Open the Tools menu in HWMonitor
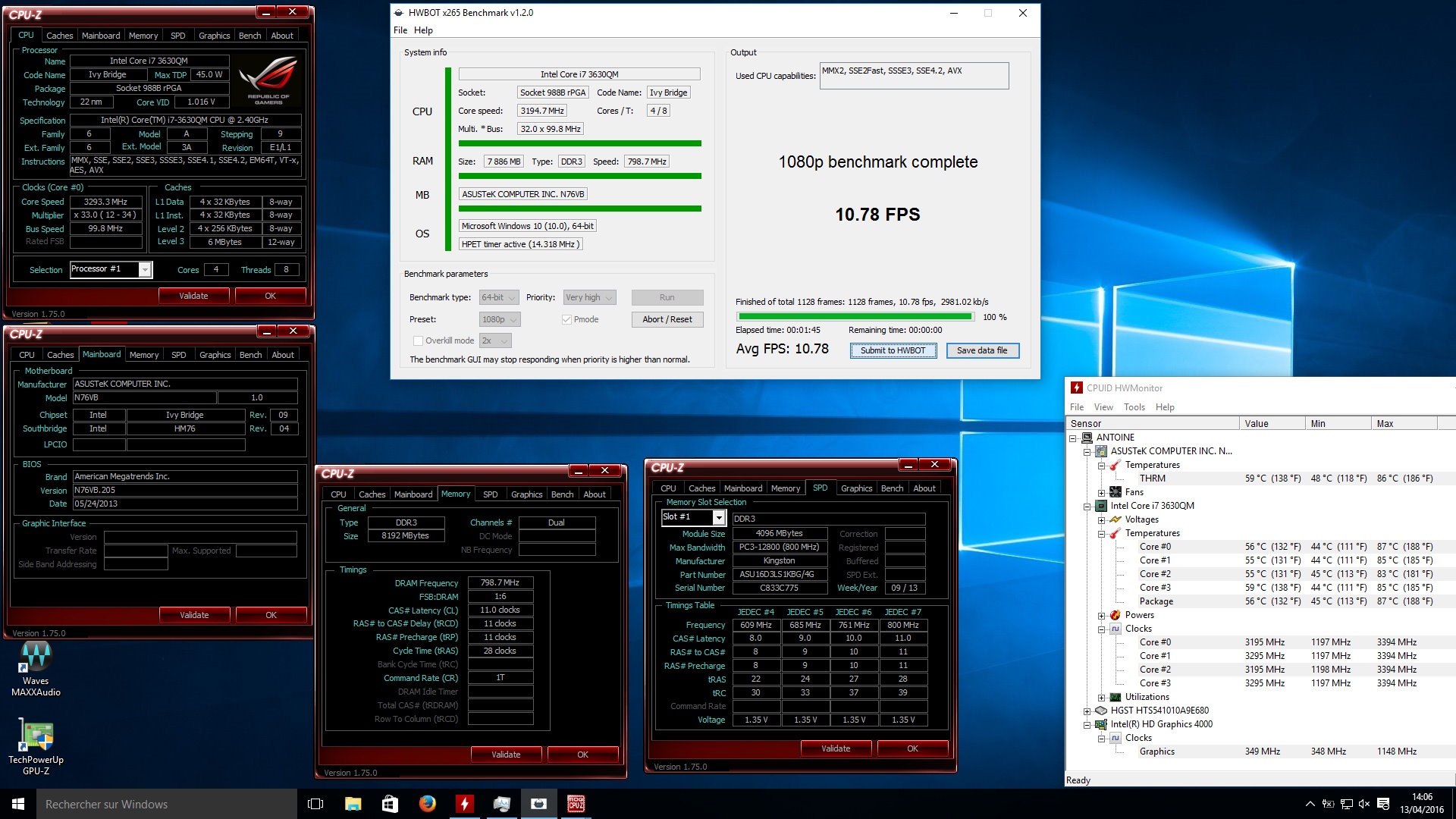 [1134, 407]
